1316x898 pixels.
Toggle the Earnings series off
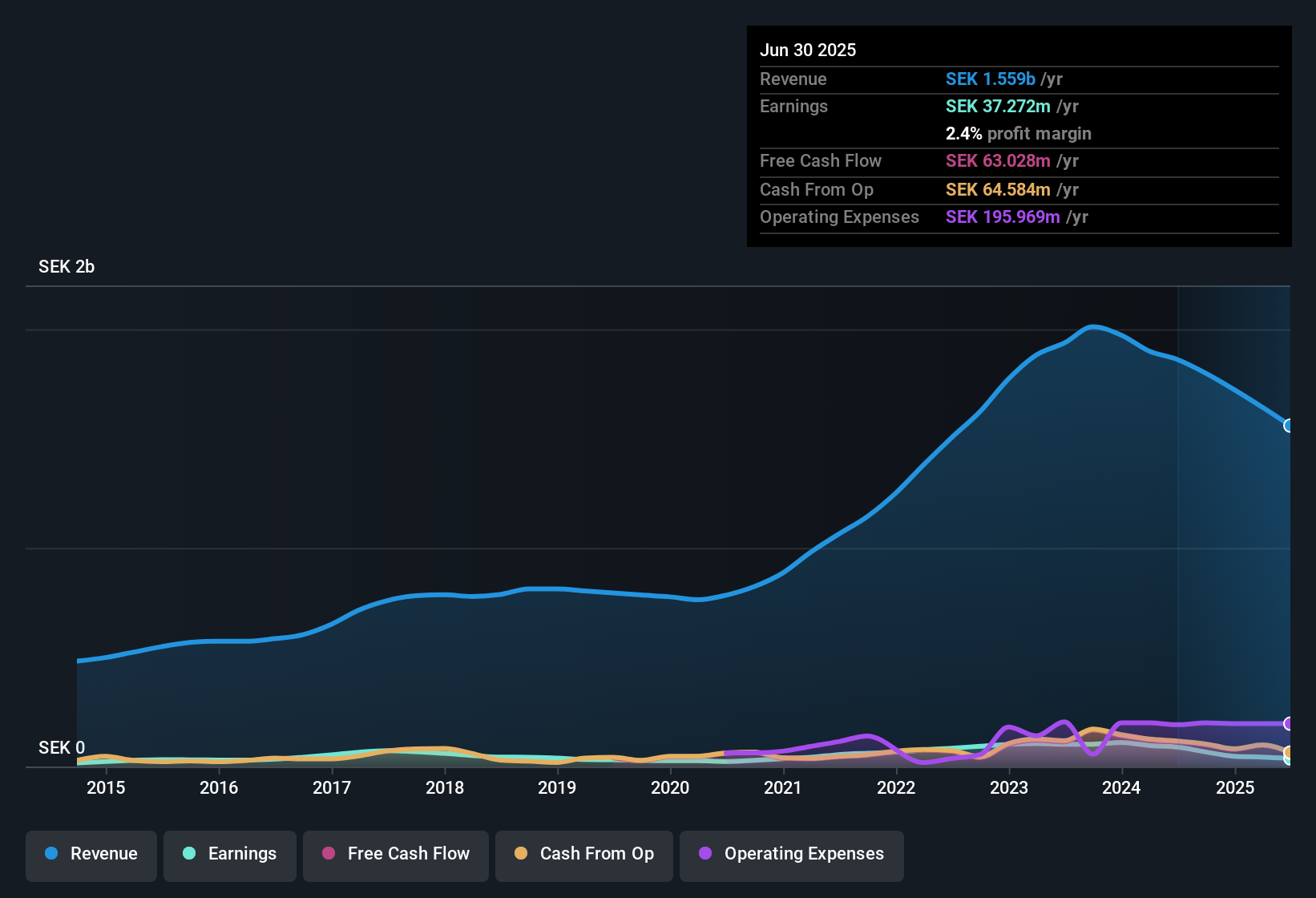coord(230,854)
